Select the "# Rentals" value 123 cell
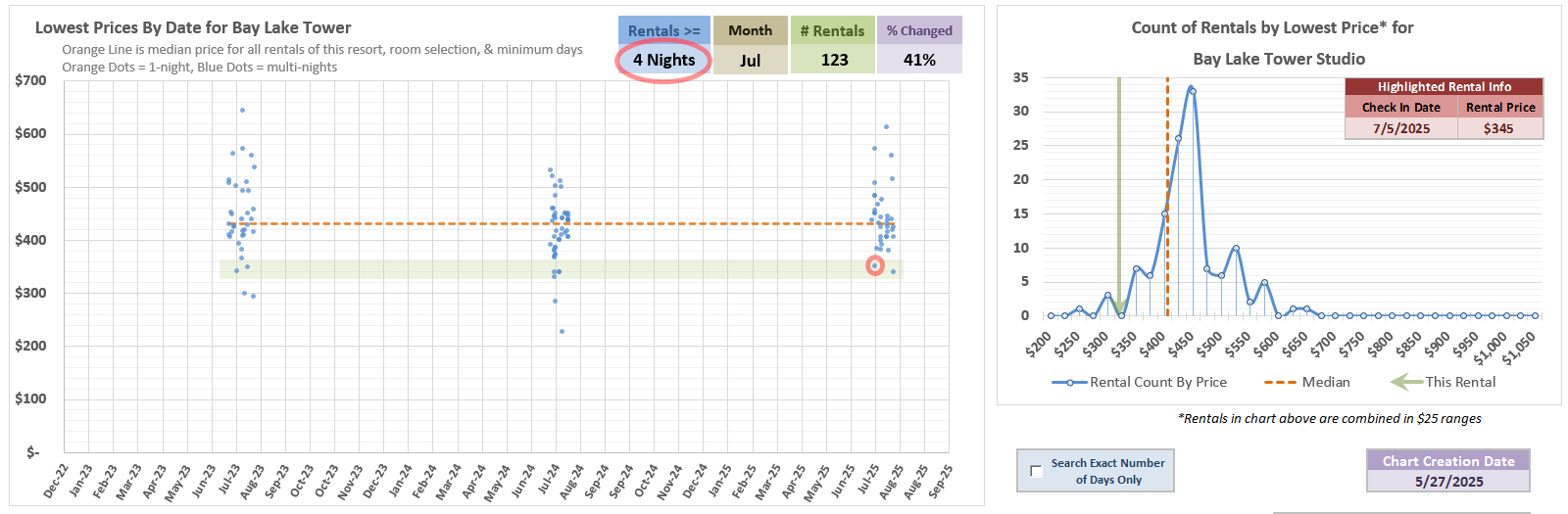 [x=834, y=60]
